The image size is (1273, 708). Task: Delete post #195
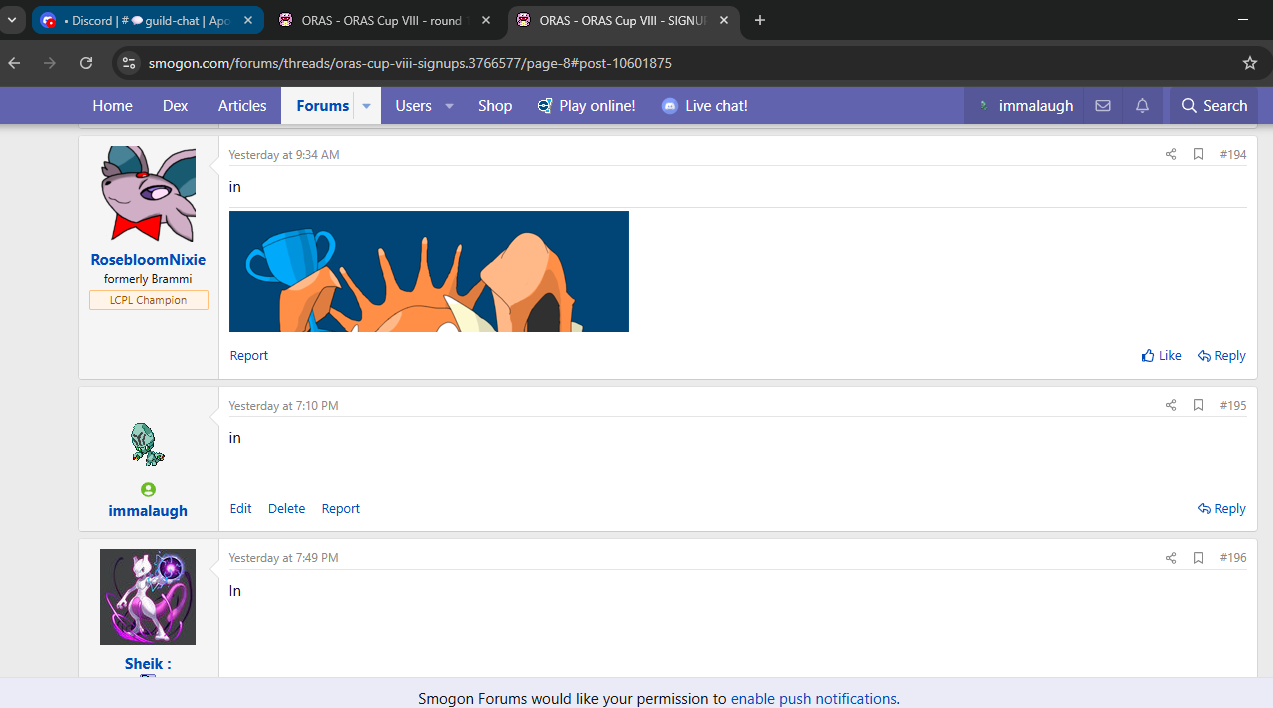pos(286,508)
